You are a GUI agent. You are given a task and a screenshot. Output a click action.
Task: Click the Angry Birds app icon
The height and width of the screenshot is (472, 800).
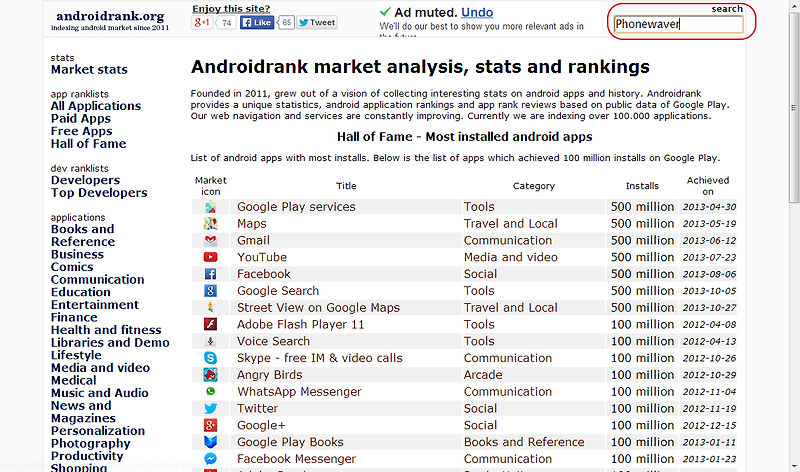pos(210,375)
